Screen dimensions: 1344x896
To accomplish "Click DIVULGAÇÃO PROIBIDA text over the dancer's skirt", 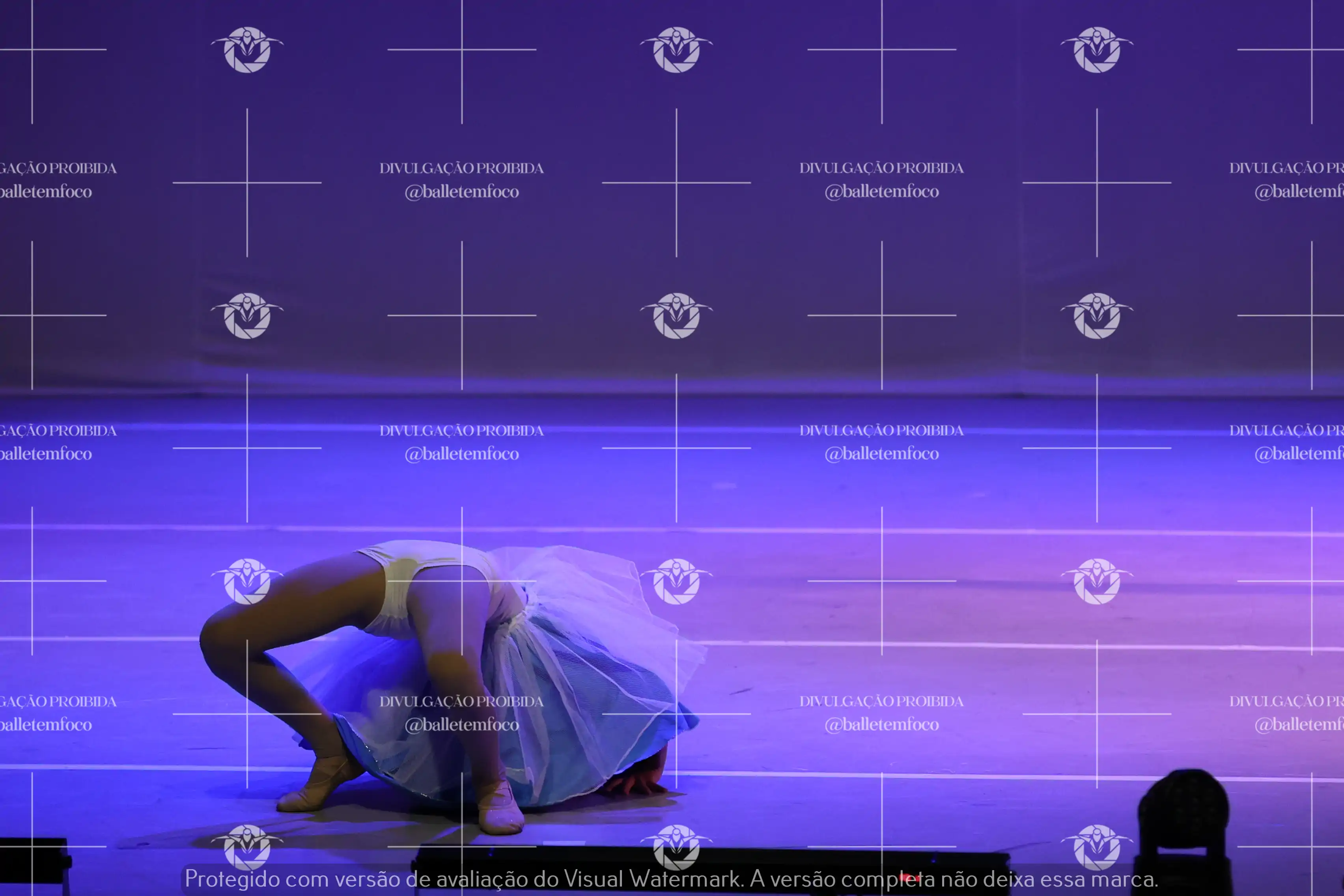I will (462, 701).
